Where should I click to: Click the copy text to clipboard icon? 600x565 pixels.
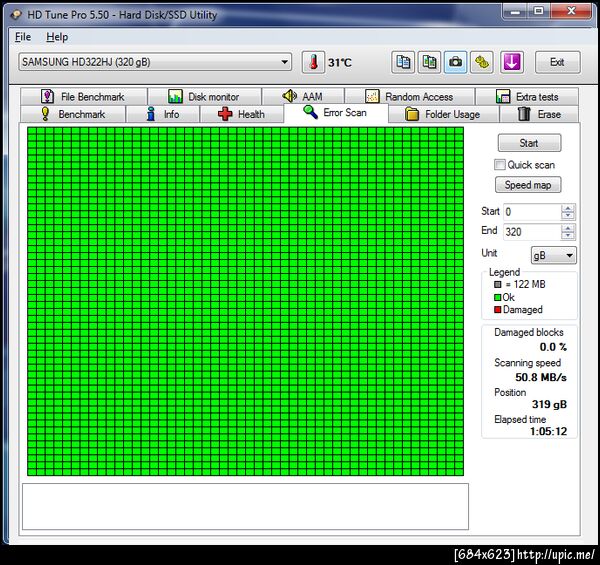(403, 62)
